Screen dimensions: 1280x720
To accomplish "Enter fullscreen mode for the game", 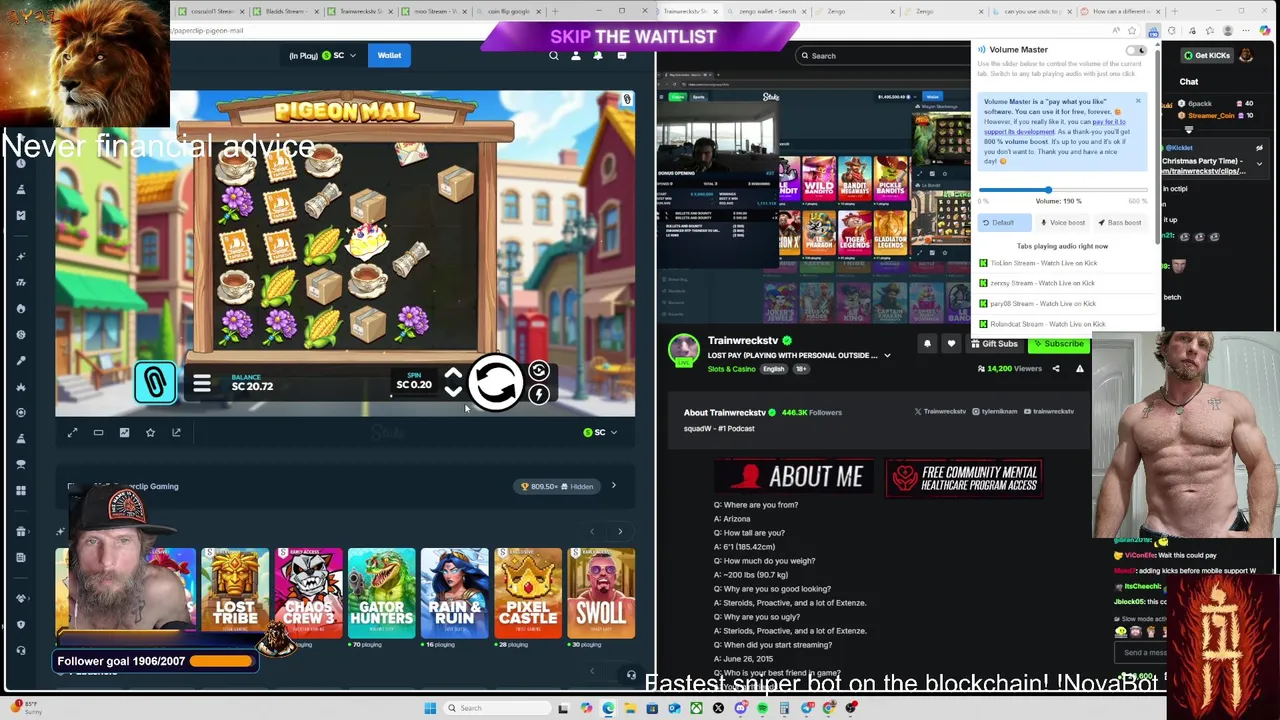I will click(72, 433).
